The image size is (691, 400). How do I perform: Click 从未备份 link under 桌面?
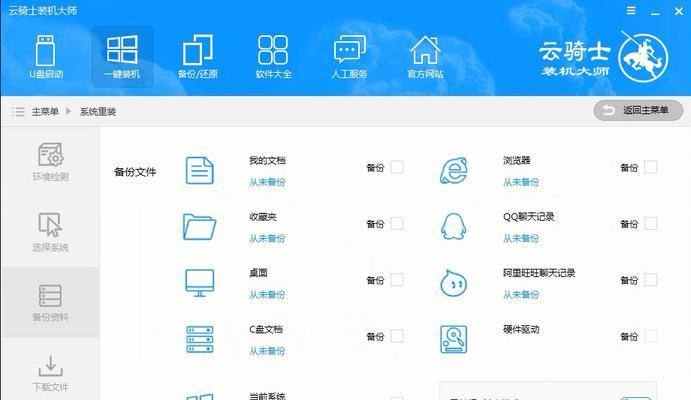pyautogui.click(x=267, y=295)
